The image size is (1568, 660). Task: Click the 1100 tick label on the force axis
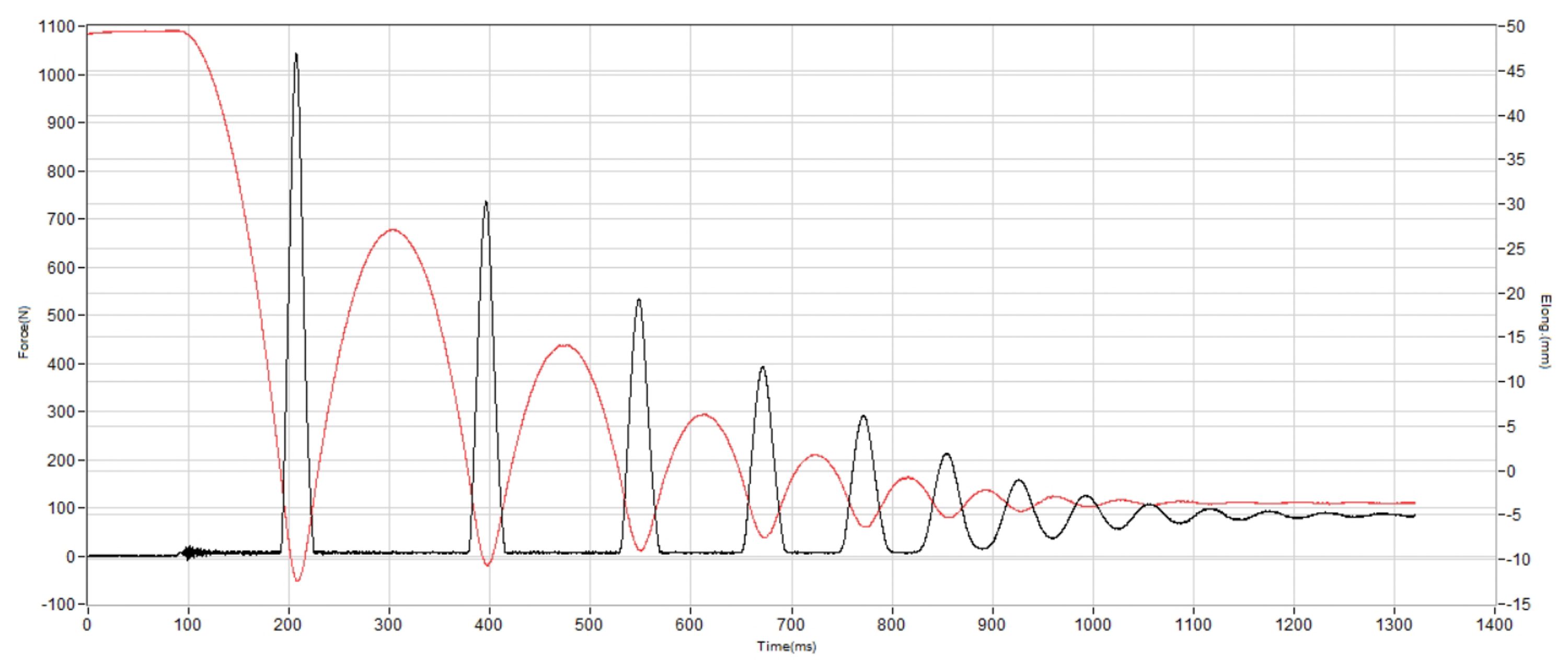point(56,27)
